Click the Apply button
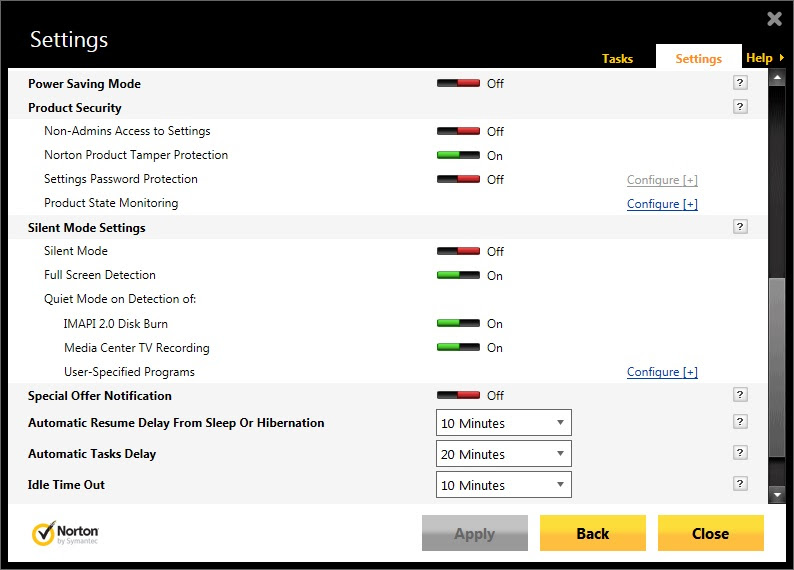 click(x=474, y=533)
